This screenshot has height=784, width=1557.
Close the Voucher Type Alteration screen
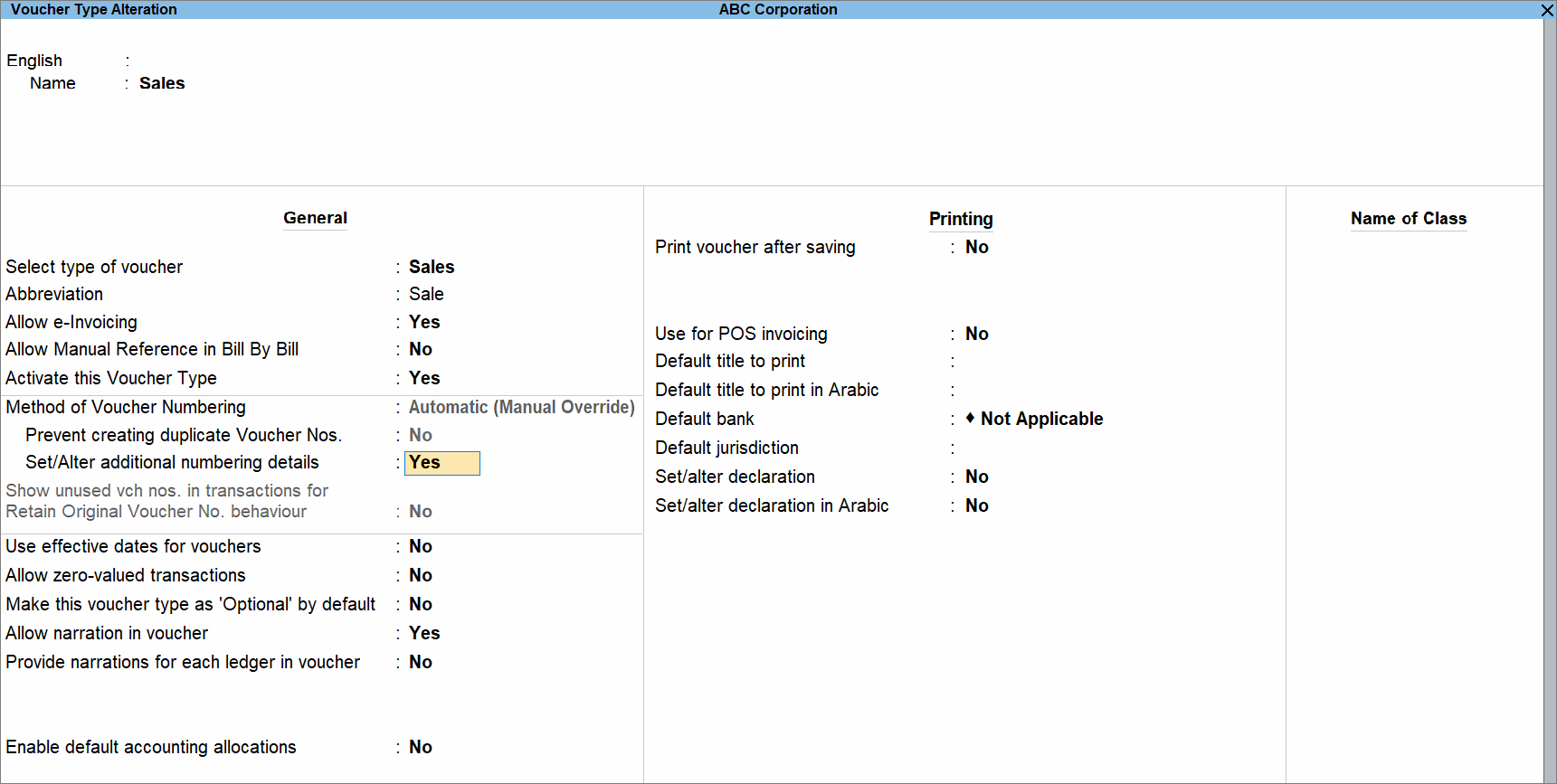(1548, 10)
